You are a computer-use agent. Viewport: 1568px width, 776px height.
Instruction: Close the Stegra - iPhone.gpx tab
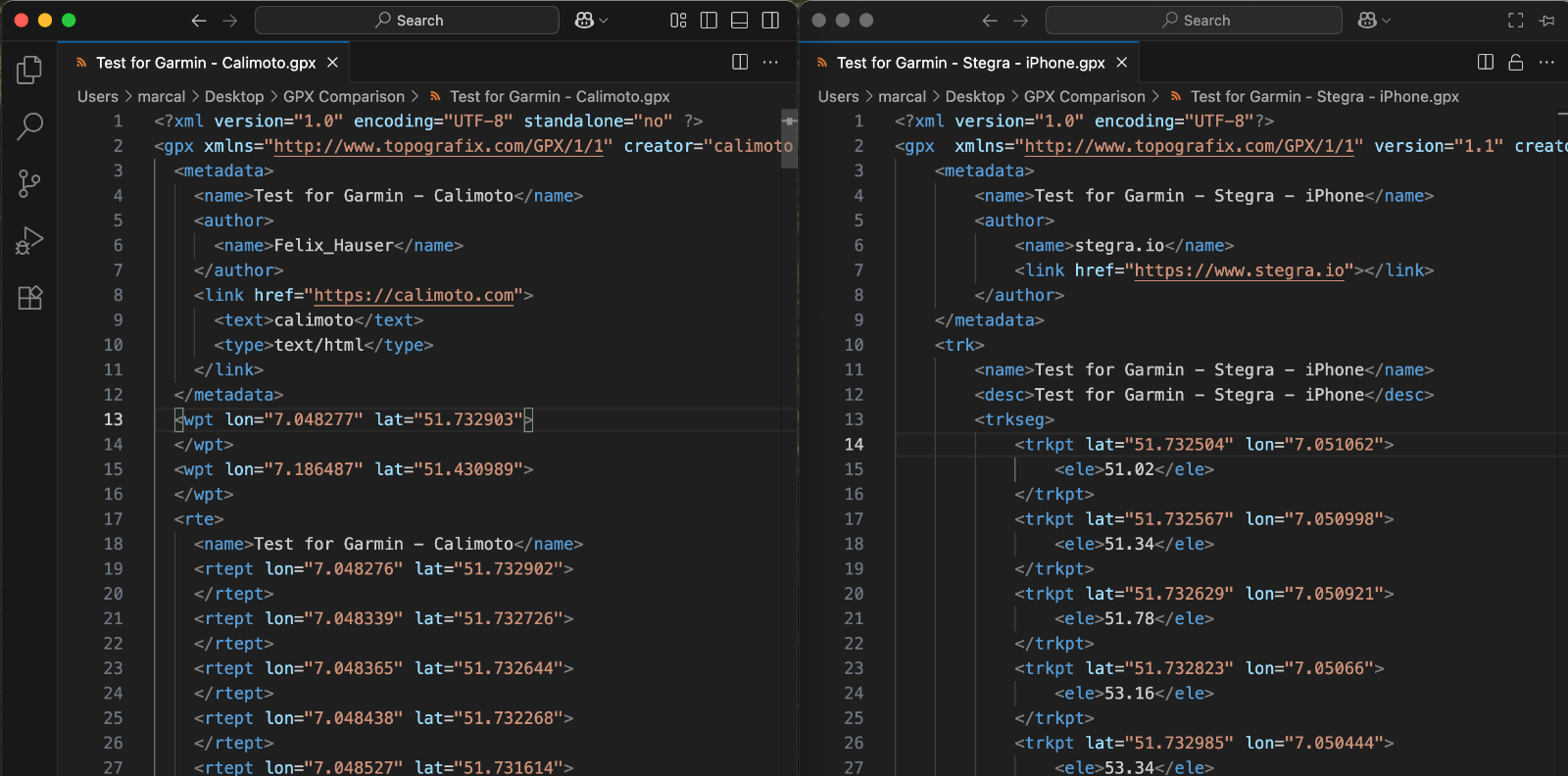pos(1122,63)
